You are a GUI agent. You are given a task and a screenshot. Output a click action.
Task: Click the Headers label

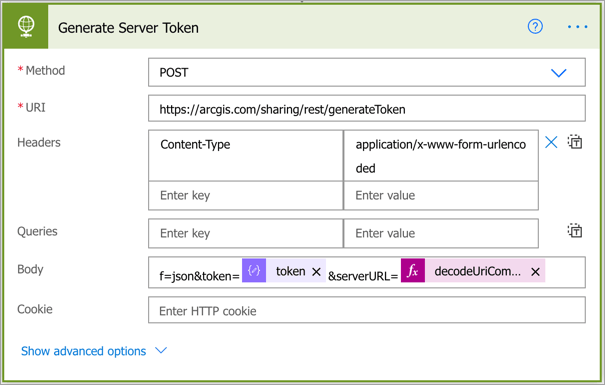tap(39, 142)
